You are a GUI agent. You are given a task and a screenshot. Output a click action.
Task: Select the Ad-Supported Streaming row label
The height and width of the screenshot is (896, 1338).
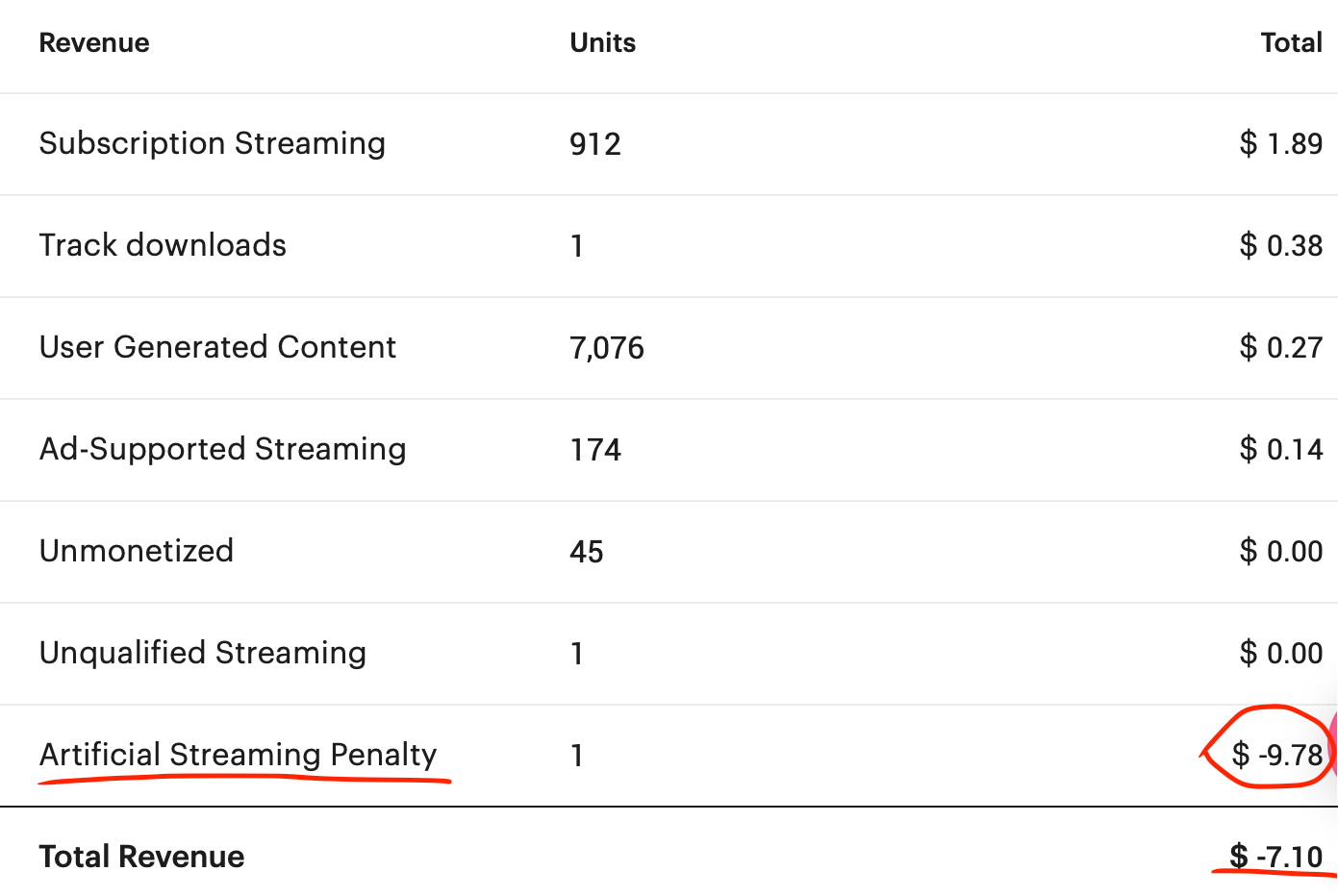[x=222, y=449]
